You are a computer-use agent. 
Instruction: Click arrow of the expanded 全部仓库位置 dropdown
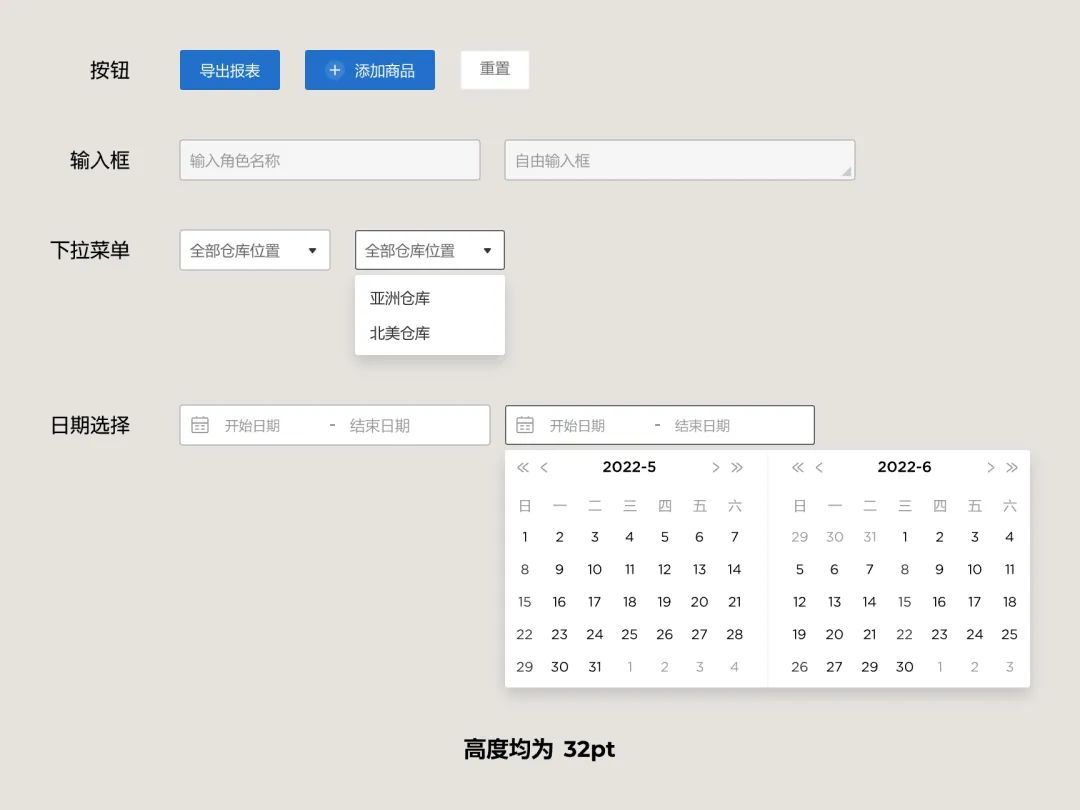pyautogui.click(x=488, y=251)
